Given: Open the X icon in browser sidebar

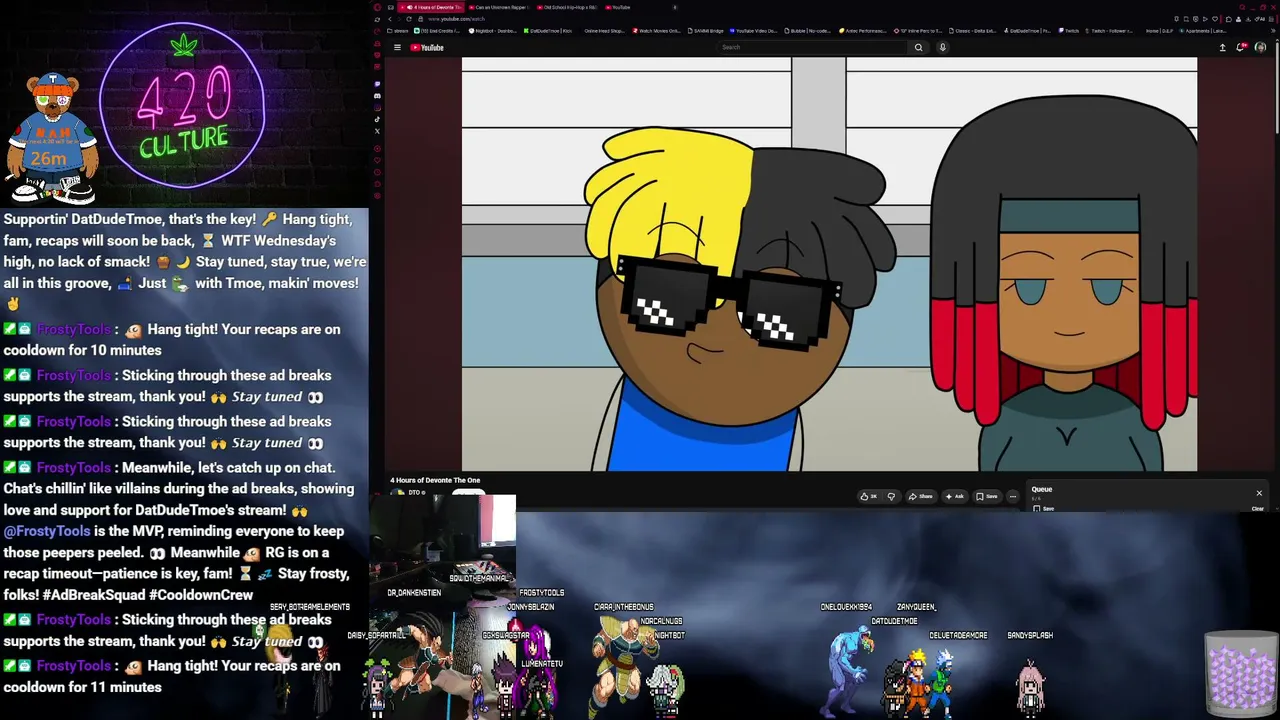Looking at the screenshot, I should [377, 131].
